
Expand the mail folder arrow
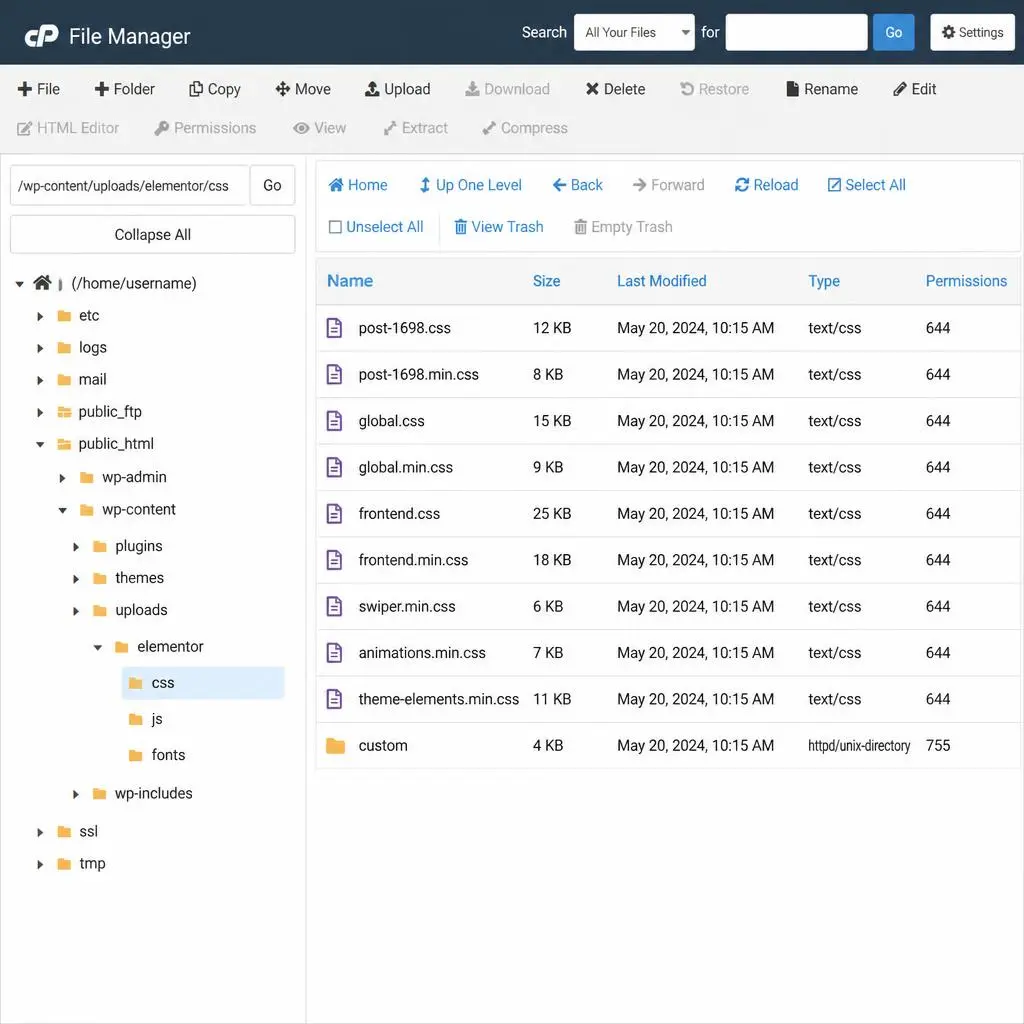[40, 380]
